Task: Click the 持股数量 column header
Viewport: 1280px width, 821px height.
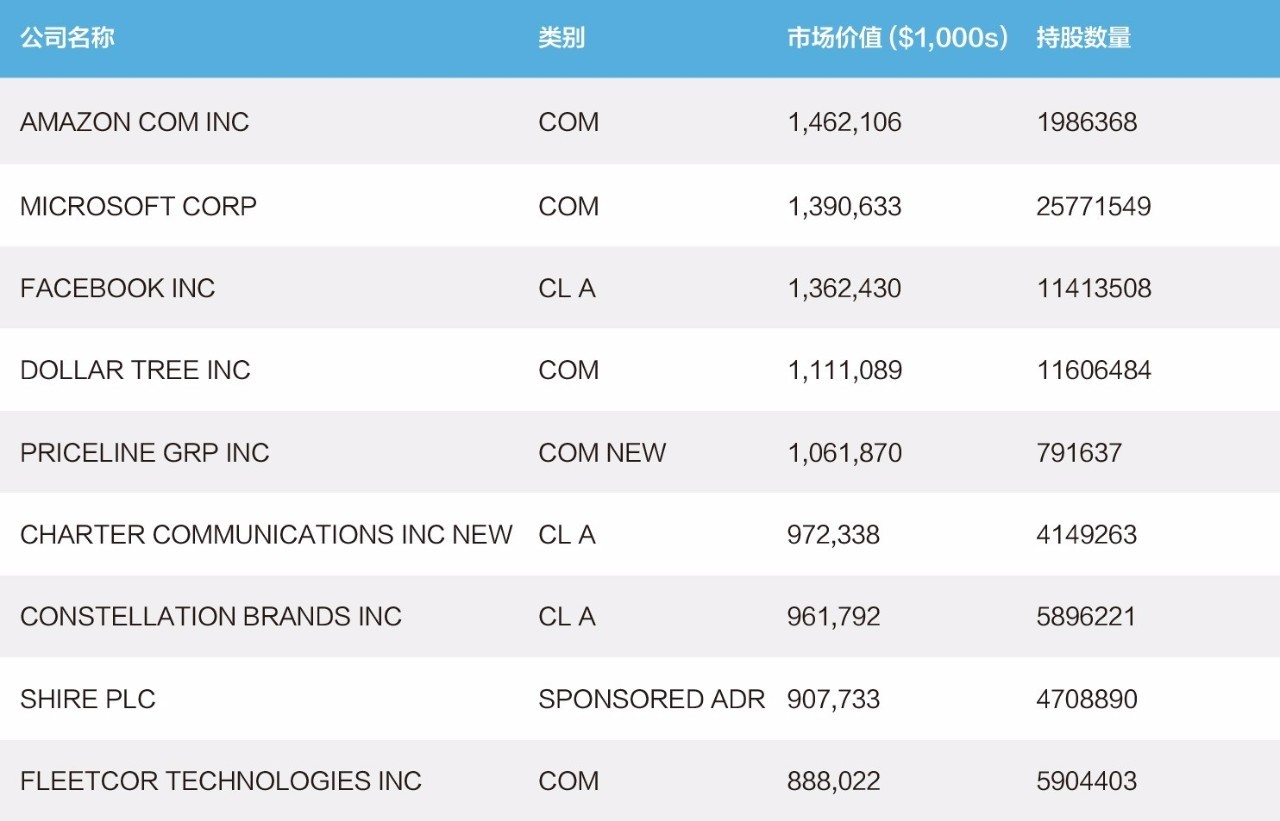Action: (1084, 39)
